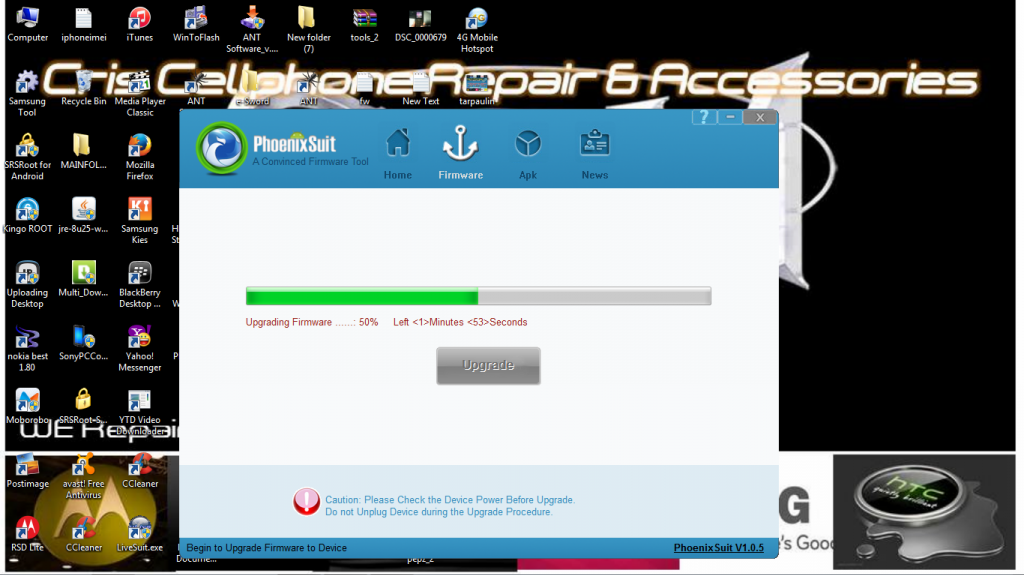1024x575 pixels.
Task: Open 4G Mobile Hotspot shortcut
Action: 477,24
